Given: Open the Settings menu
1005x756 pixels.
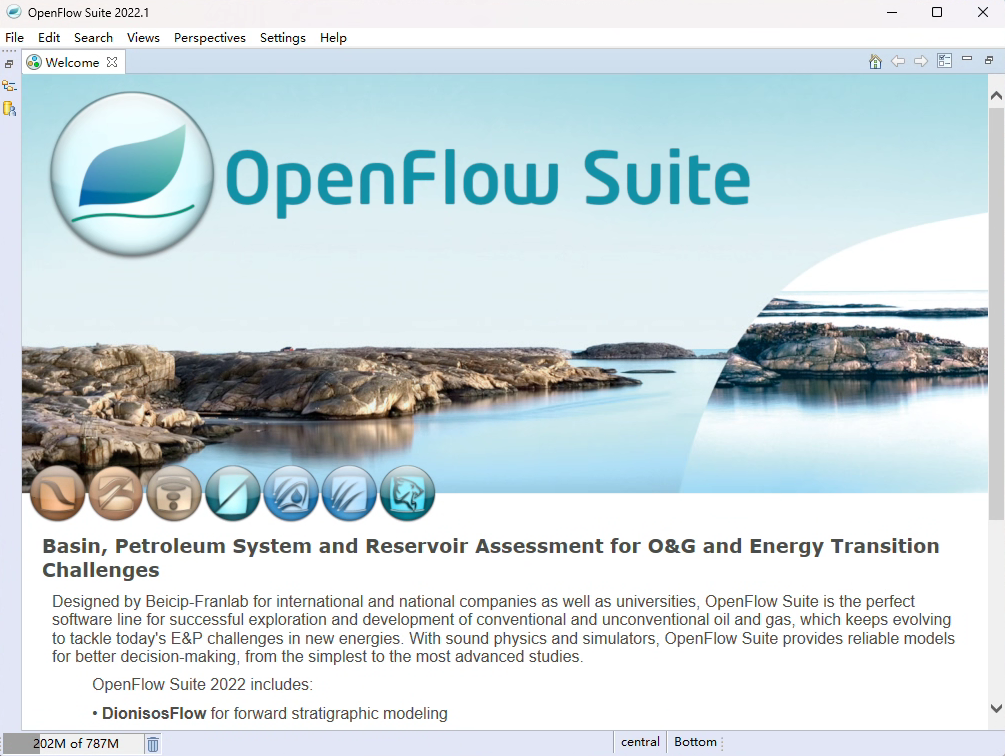Looking at the screenshot, I should (283, 38).
